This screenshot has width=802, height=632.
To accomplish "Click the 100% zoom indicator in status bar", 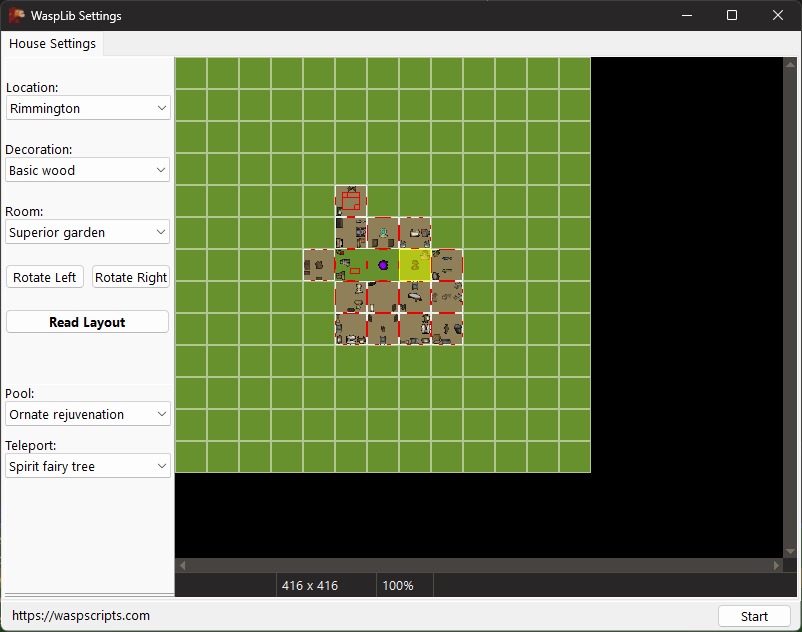I will (x=398, y=585).
